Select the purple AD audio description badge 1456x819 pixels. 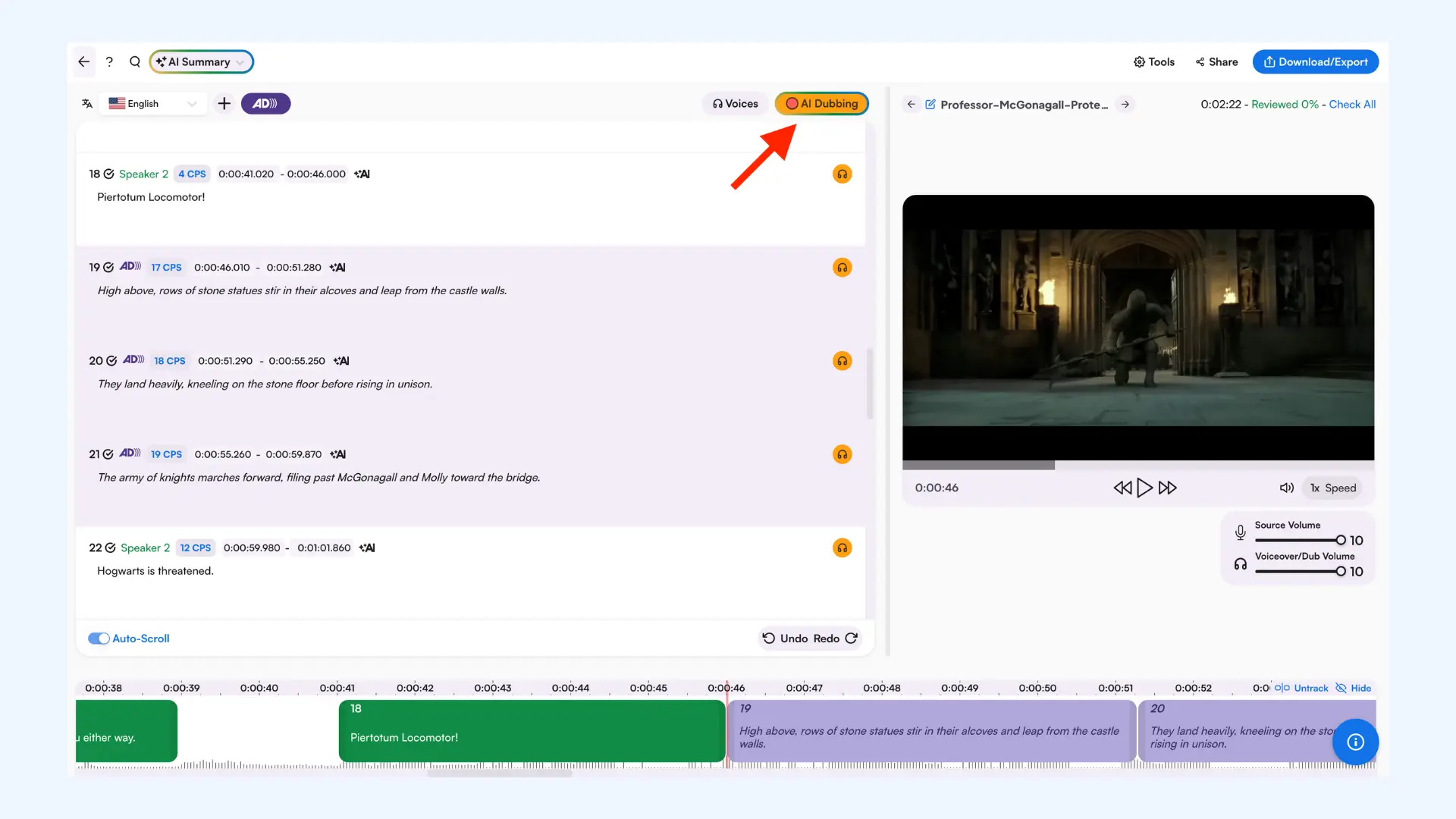(x=265, y=103)
